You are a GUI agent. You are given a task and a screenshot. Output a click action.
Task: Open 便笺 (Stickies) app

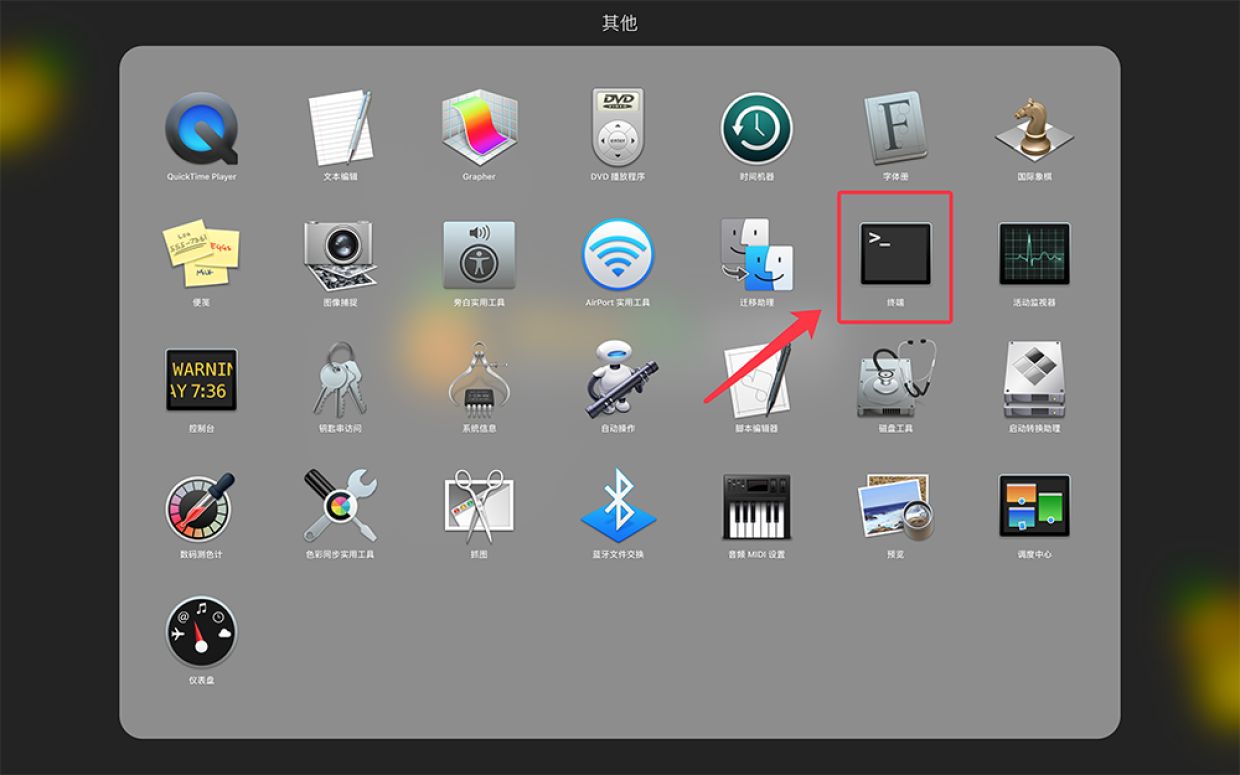coord(202,255)
